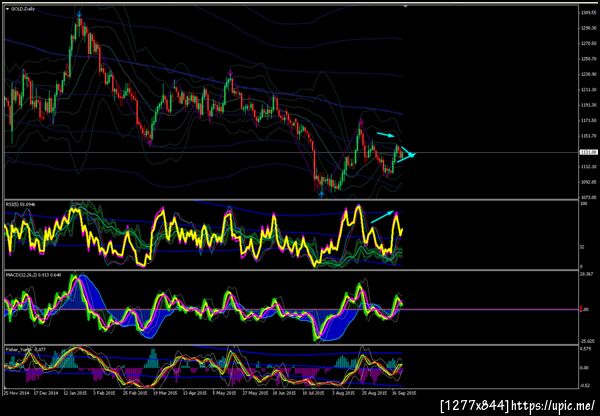Viewport: 600px width, 416px height.
Task: Click the 13 Apr 2015 date label
Action: point(194,393)
